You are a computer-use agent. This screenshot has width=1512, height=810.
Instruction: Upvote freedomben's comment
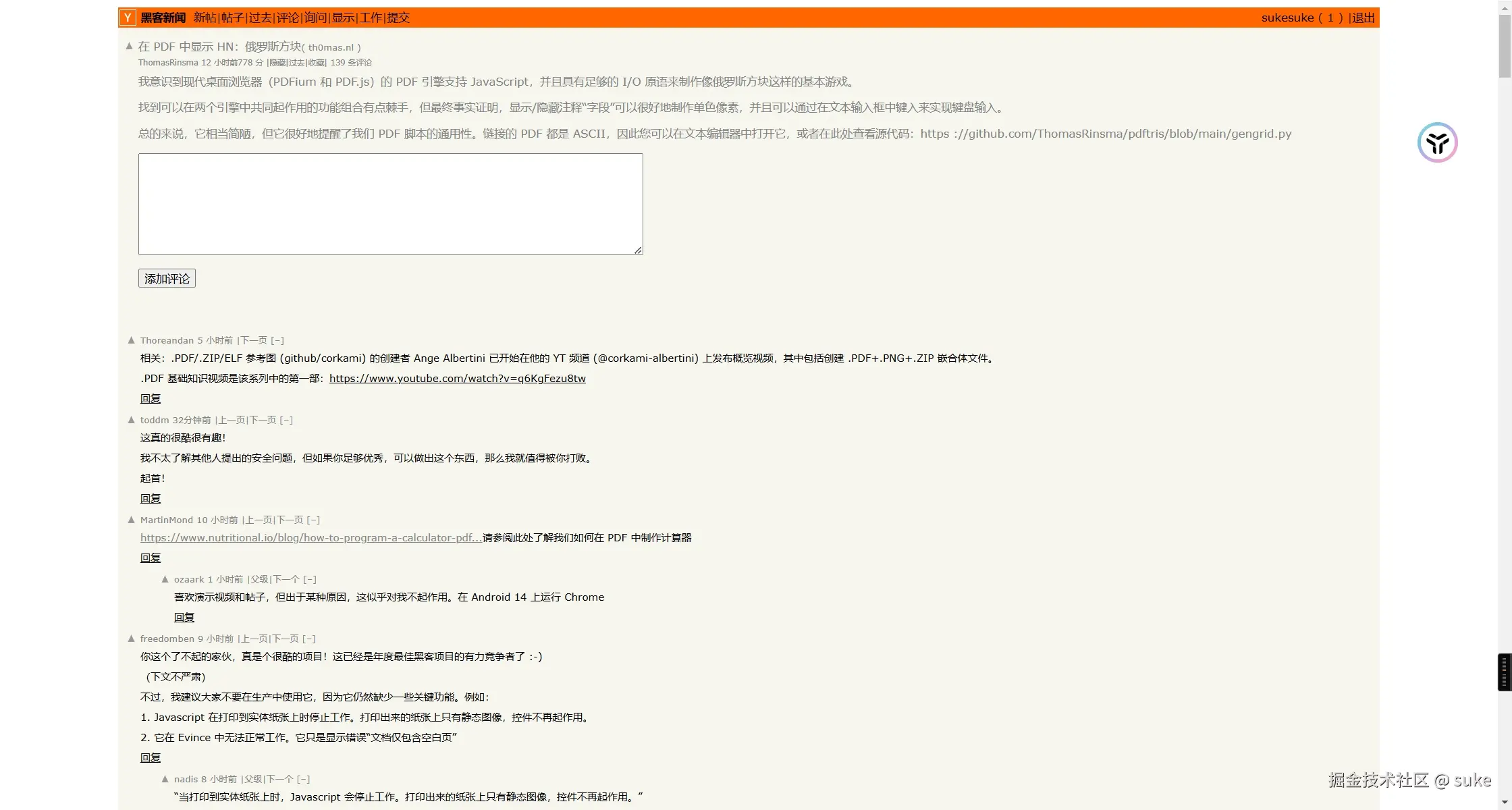pyautogui.click(x=132, y=639)
